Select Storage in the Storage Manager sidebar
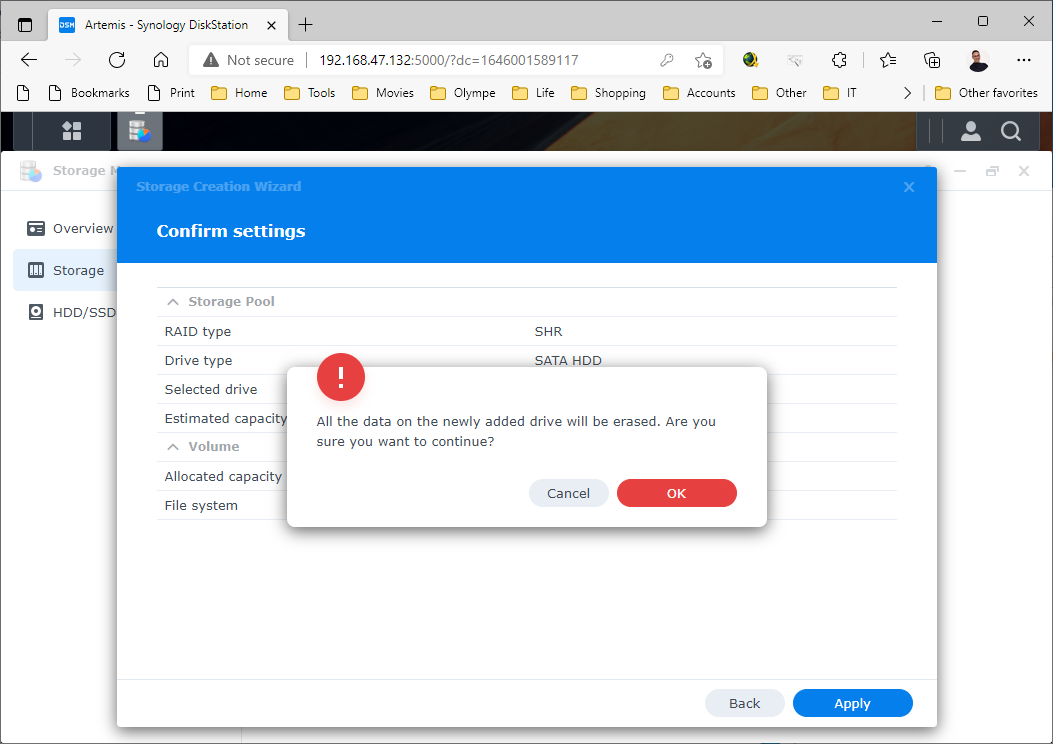This screenshot has height=744, width=1053. (x=66, y=270)
